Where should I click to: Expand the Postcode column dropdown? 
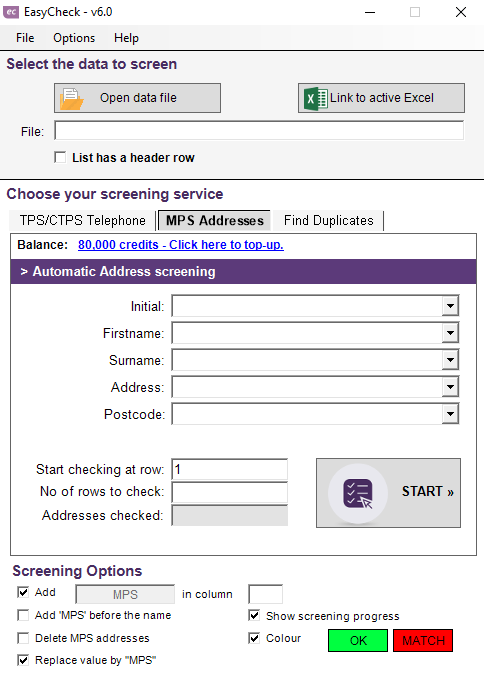pyautogui.click(x=450, y=414)
